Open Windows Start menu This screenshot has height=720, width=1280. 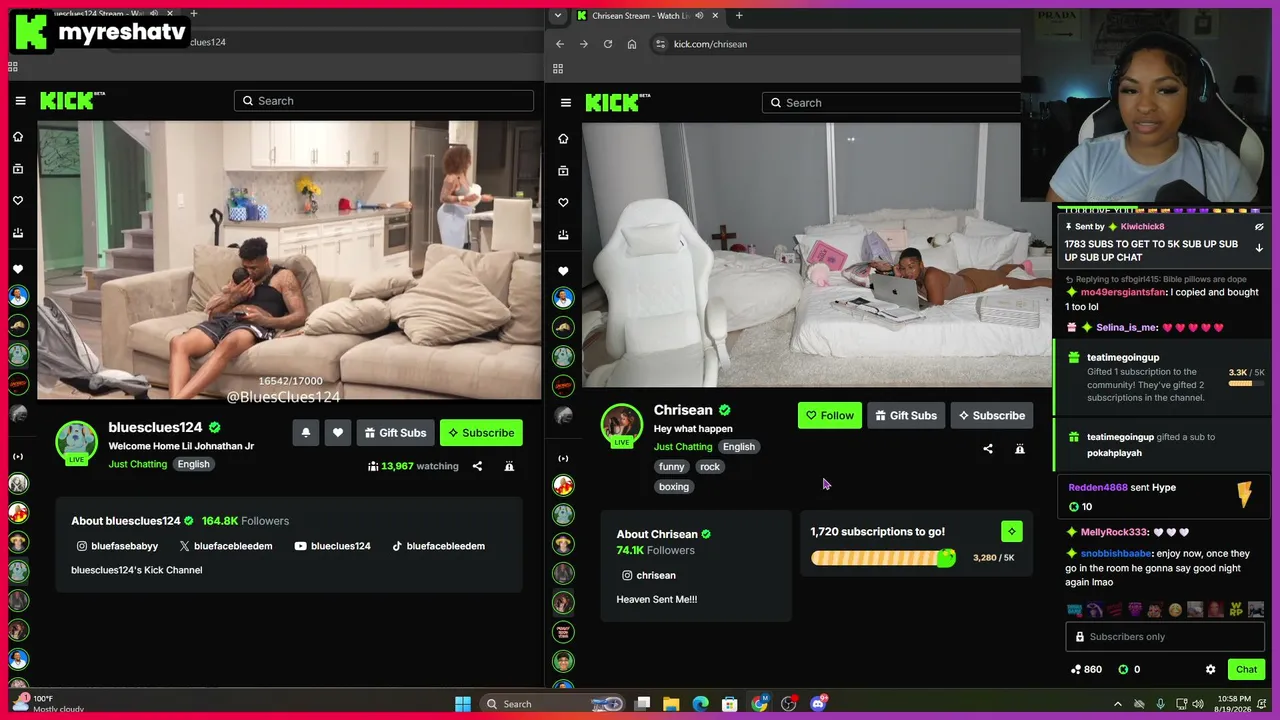[x=463, y=703]
